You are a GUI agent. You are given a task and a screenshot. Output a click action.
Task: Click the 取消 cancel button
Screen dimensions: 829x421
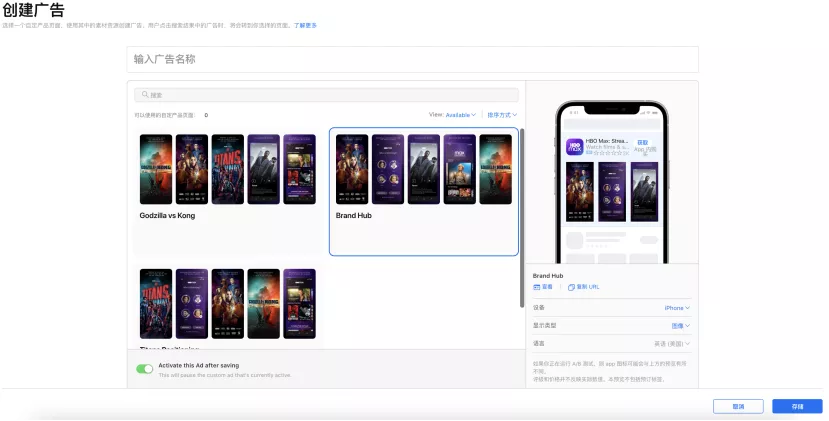(738, 406)
